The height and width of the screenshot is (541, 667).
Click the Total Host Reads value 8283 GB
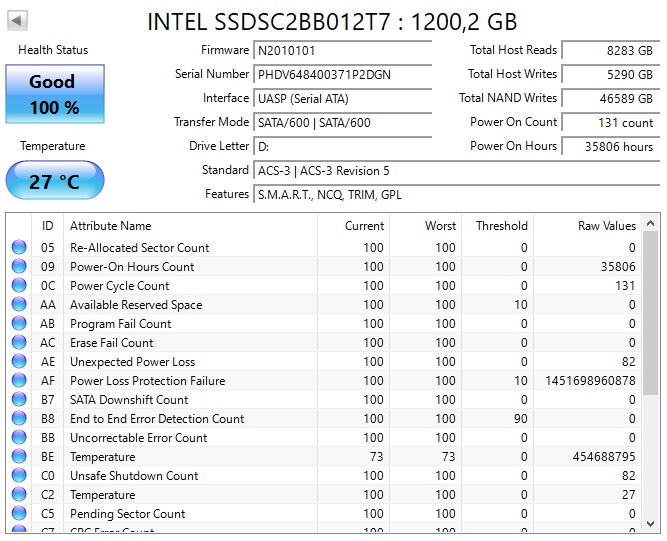tap(611, 50)
